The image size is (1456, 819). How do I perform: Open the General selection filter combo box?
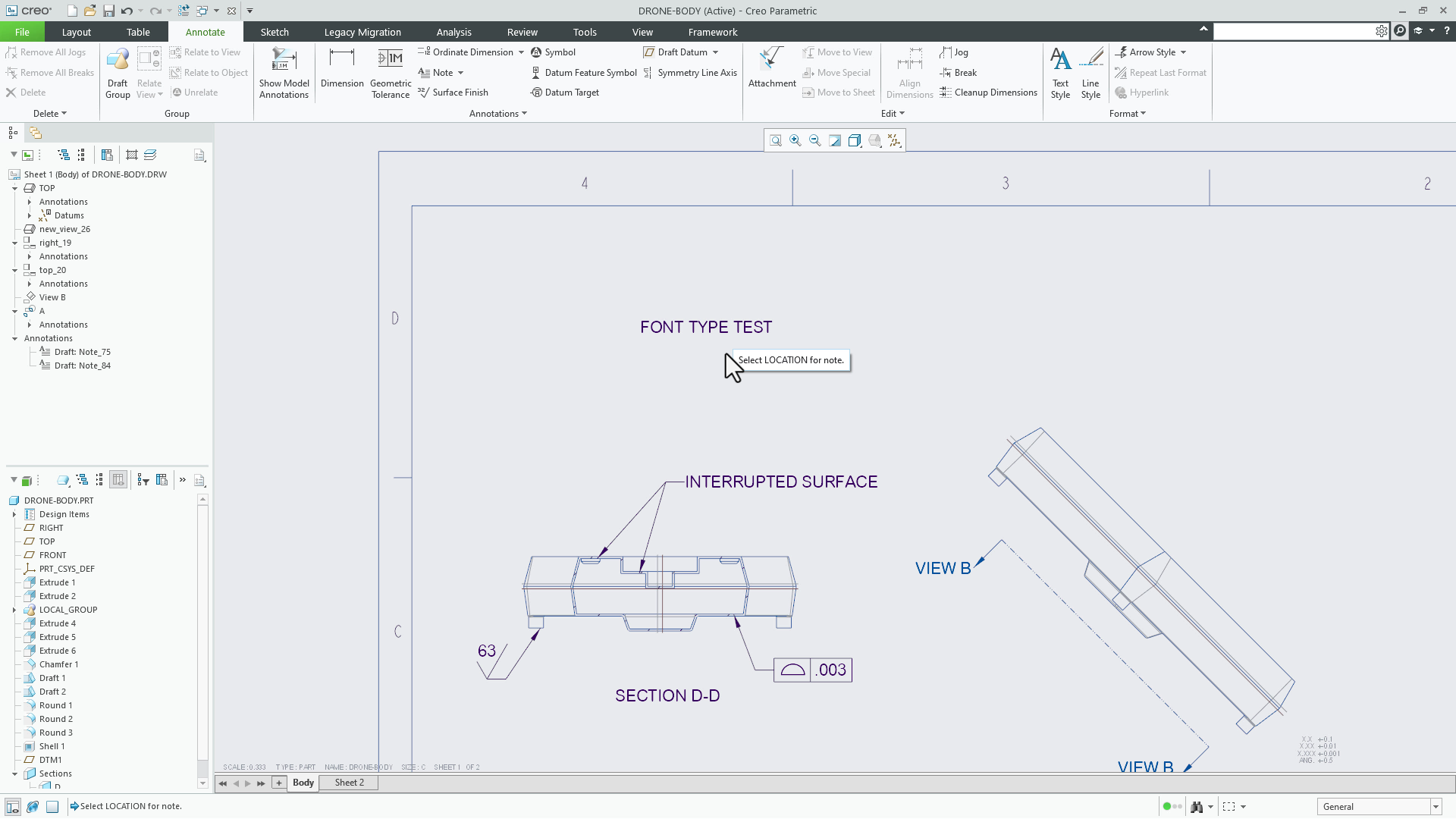[1379, 807]
